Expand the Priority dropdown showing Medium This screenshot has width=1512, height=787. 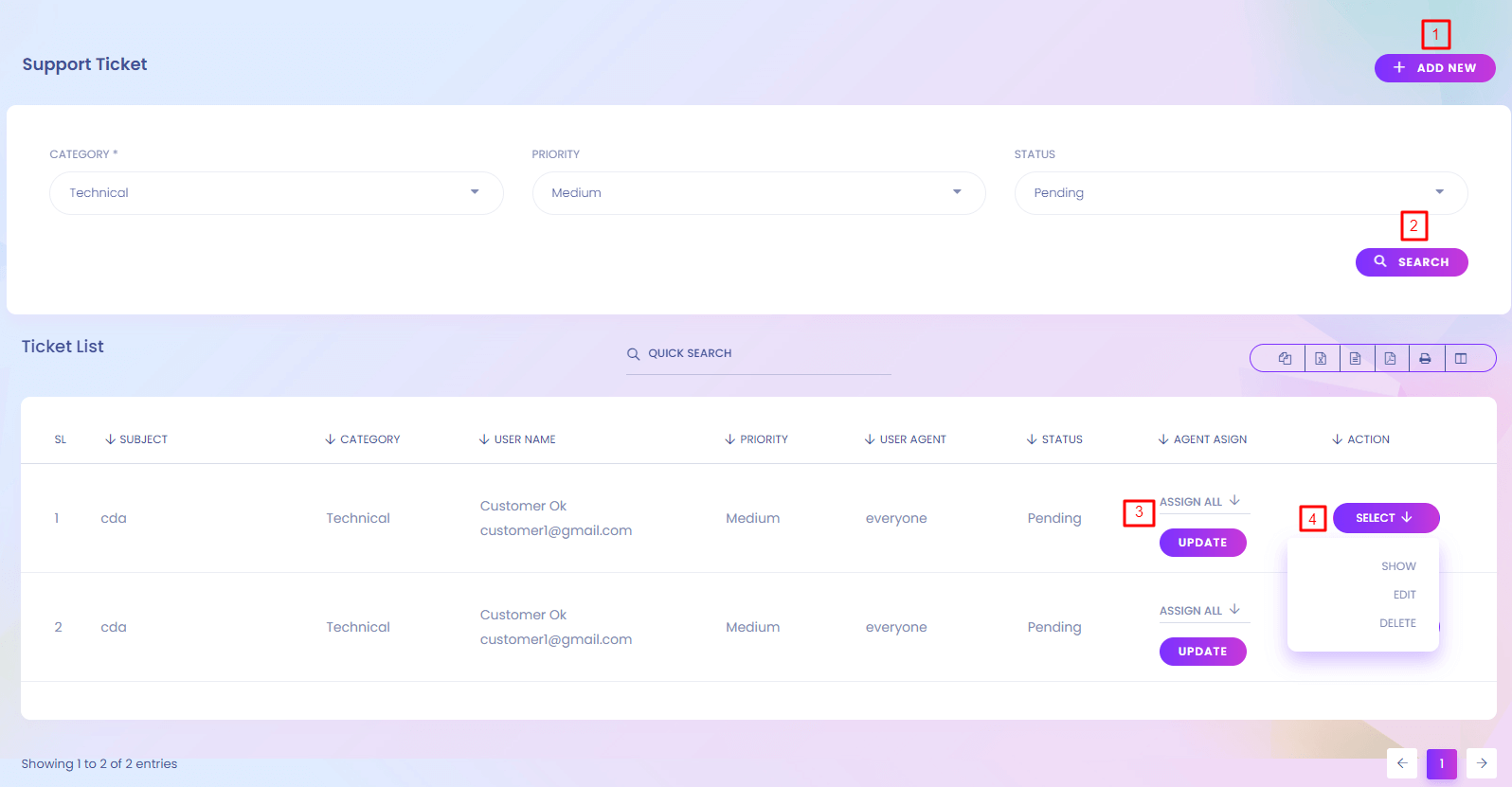click(758, 193)
